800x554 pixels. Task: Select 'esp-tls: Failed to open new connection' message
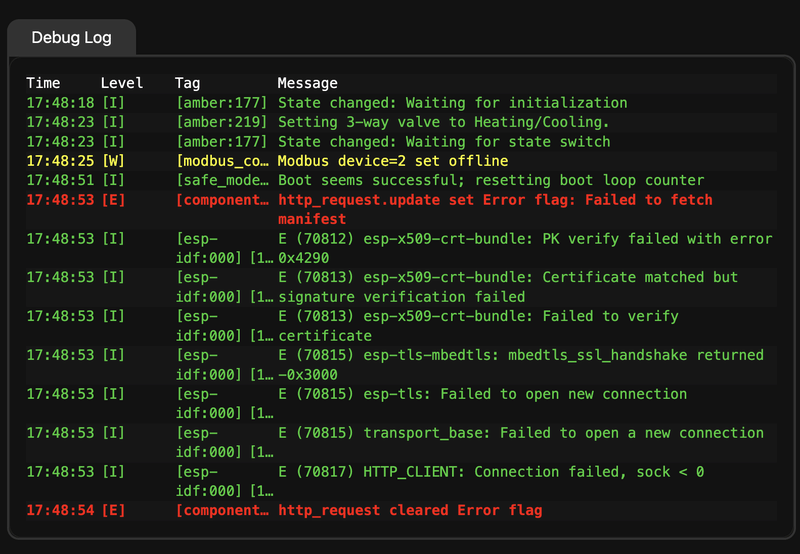[482, 394]
